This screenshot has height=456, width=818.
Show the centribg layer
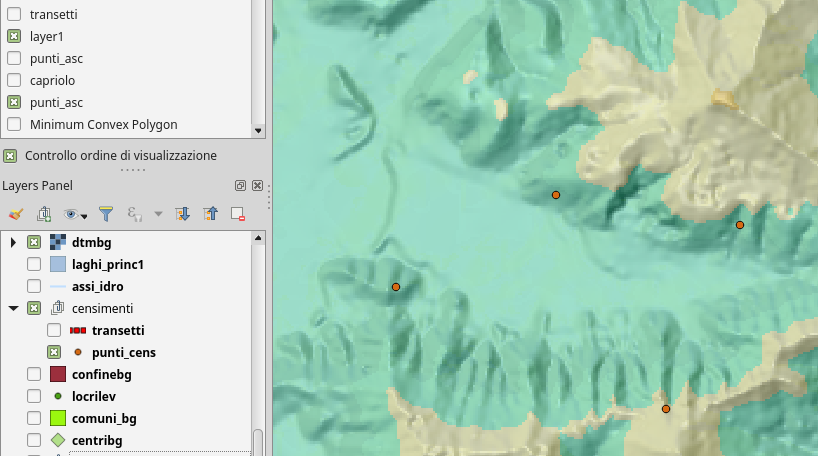pos(34,440)
